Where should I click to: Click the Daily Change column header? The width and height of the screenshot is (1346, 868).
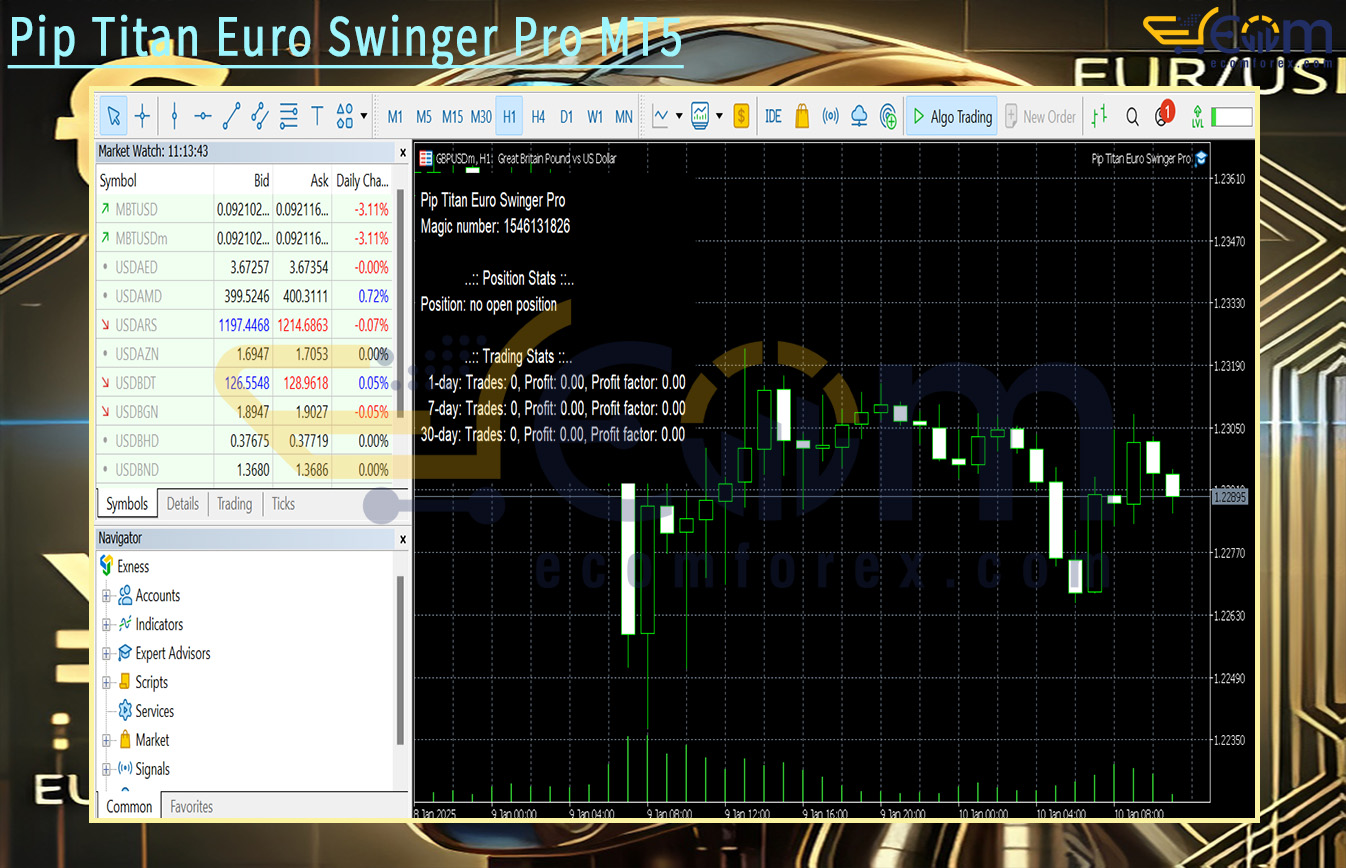(x=362, y=181)
